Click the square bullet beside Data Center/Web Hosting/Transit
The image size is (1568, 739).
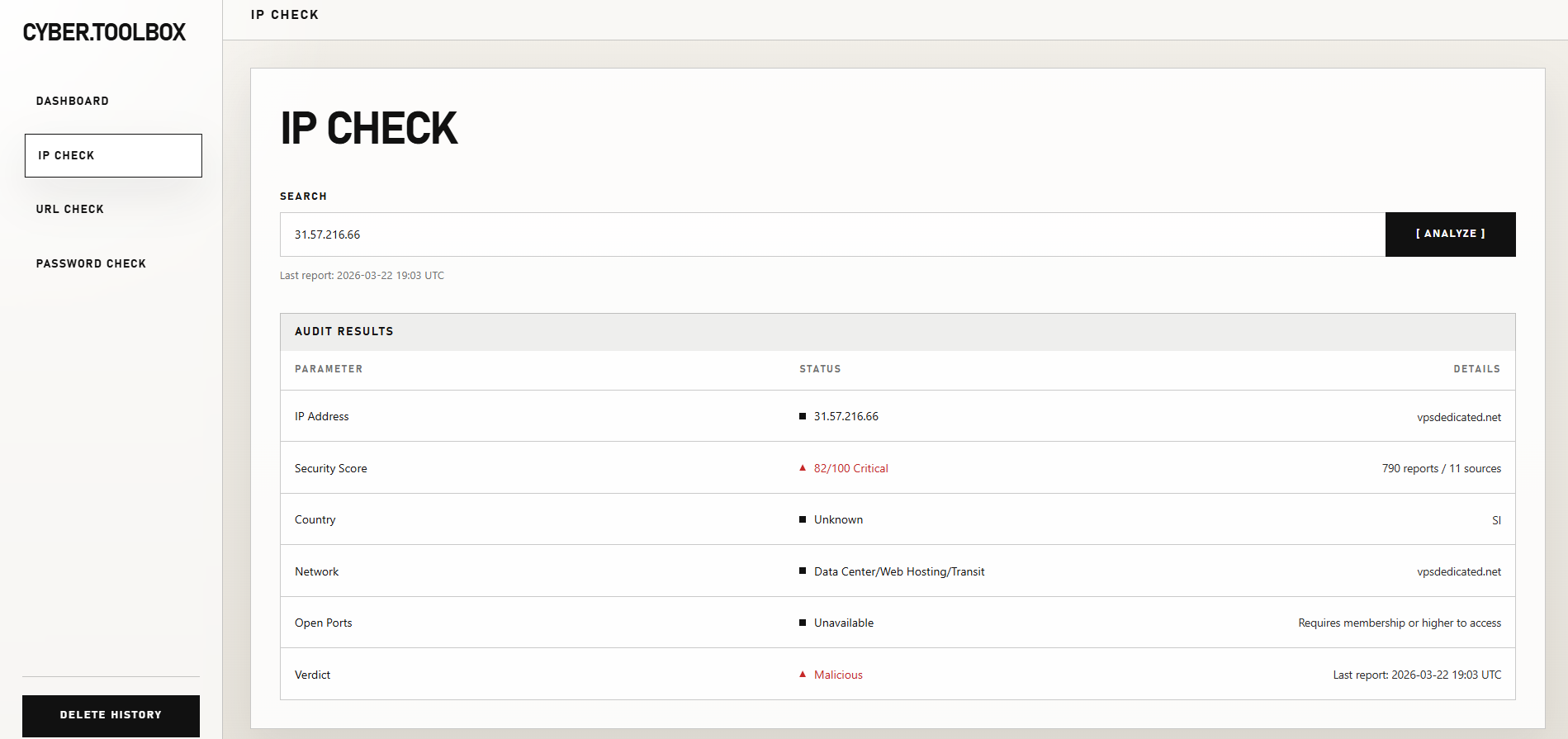pos(803,571)
